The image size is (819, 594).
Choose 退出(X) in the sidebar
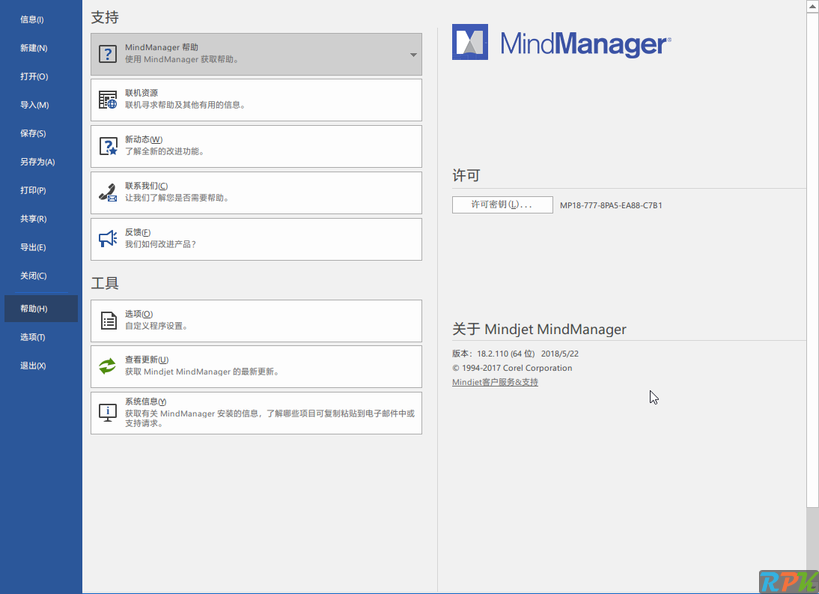pyautogui.click(x=33, y=366)
